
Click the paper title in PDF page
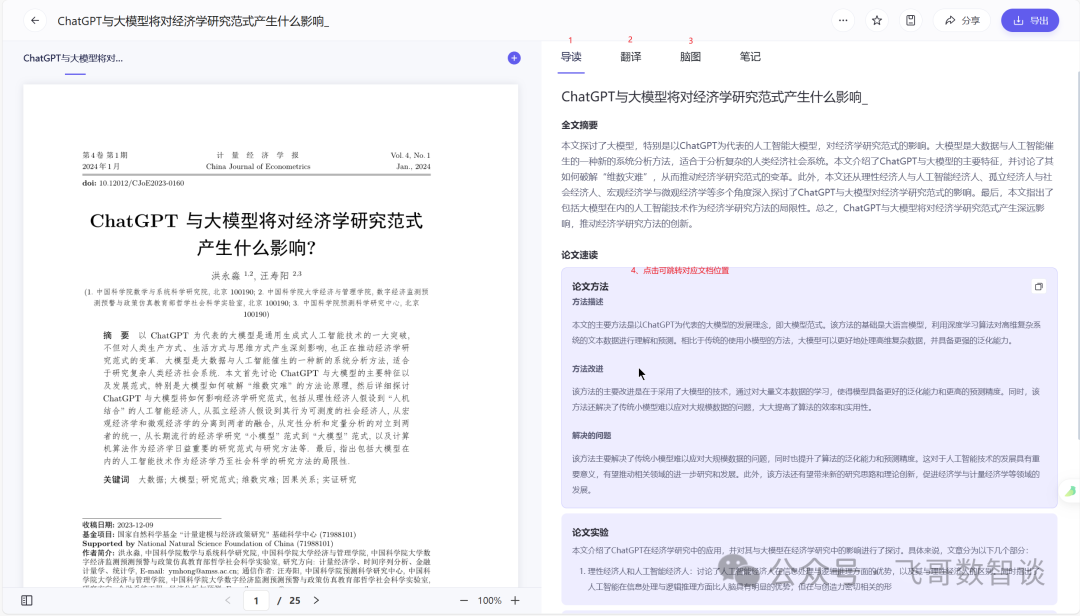[256, 234]
